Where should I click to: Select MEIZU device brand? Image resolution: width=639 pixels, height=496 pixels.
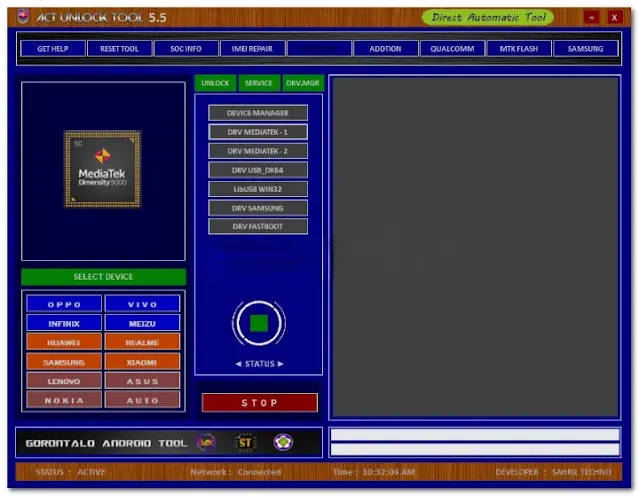pos(142,323)
